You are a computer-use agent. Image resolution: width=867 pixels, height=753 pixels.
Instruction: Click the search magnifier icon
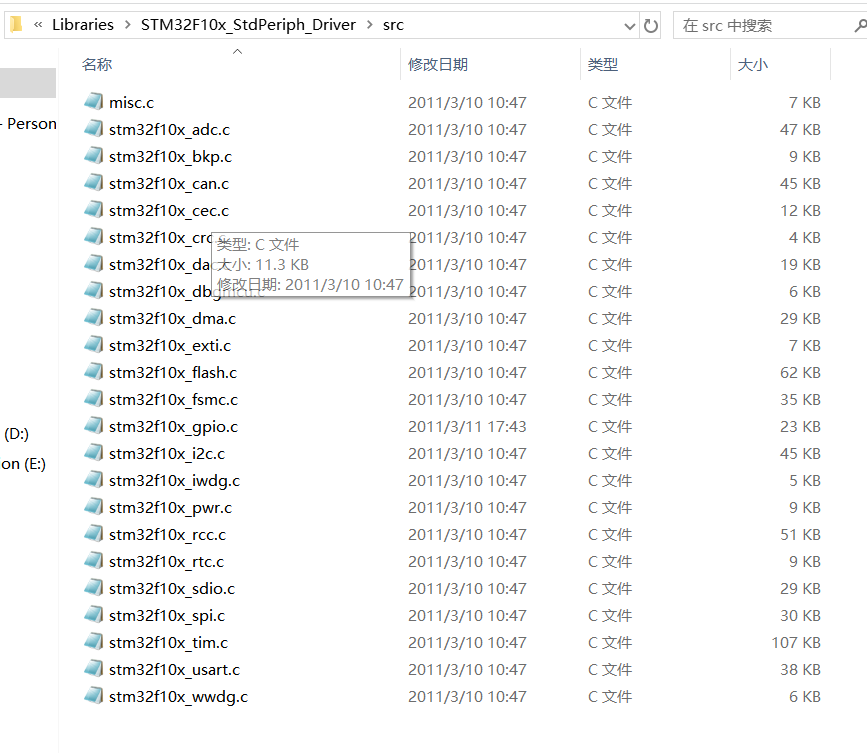point(860,25)
